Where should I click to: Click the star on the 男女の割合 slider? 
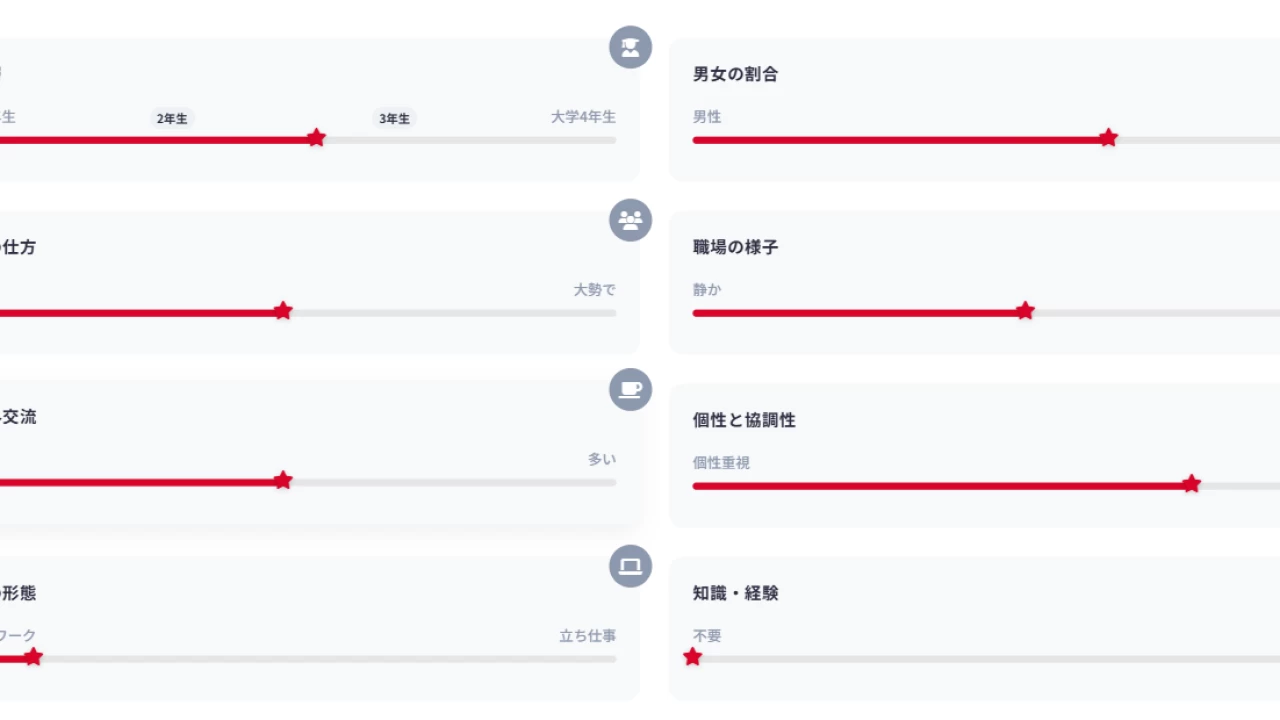1108,138
